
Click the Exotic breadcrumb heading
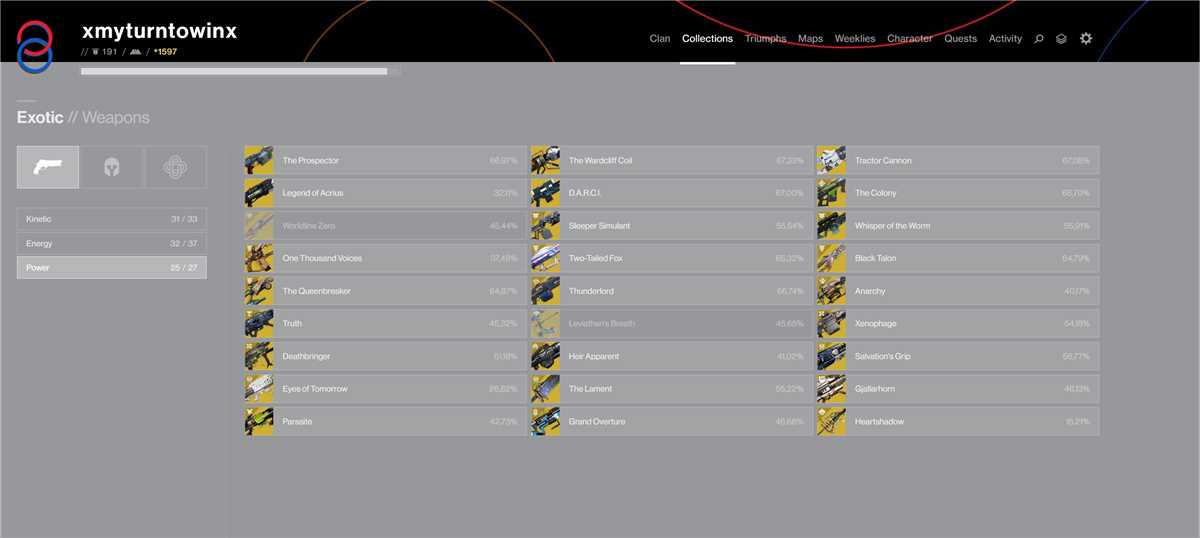coord(40,118)
